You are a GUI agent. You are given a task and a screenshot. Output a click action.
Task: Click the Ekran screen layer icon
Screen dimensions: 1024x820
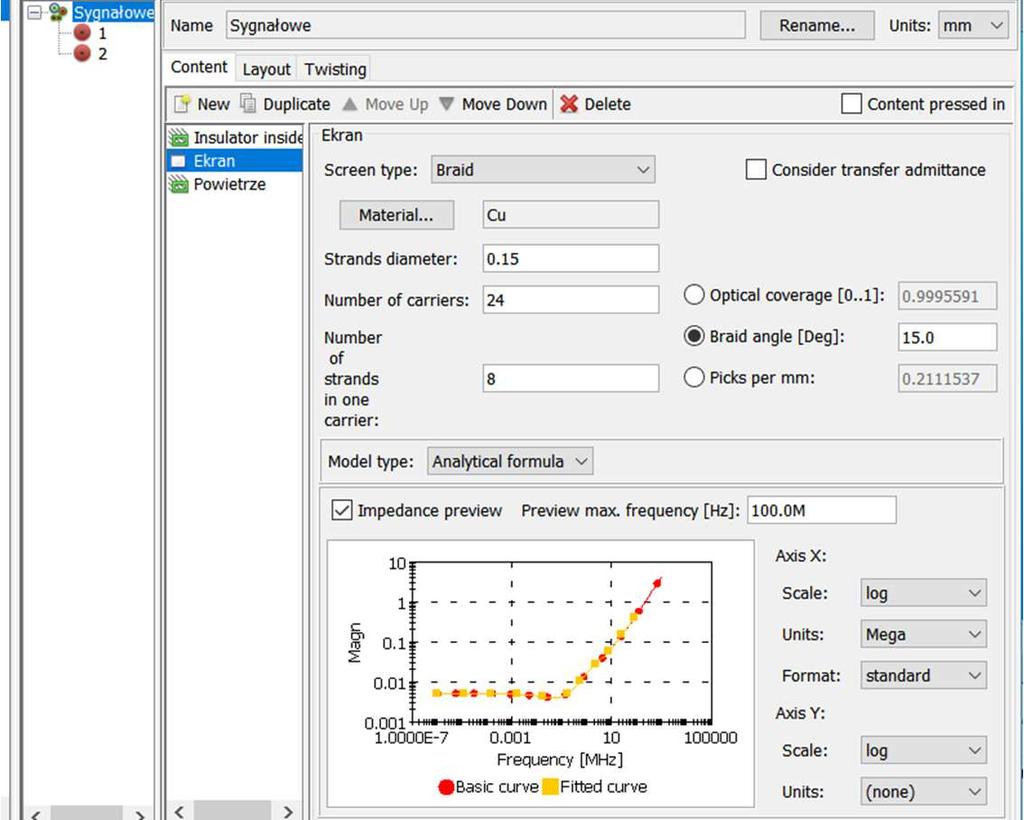click(178, 161)
